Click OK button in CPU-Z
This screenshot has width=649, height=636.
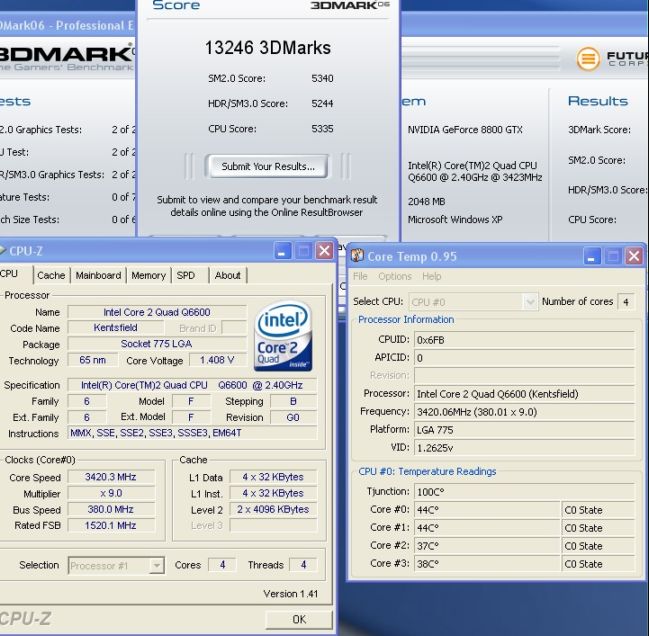[x=299, y=619]
